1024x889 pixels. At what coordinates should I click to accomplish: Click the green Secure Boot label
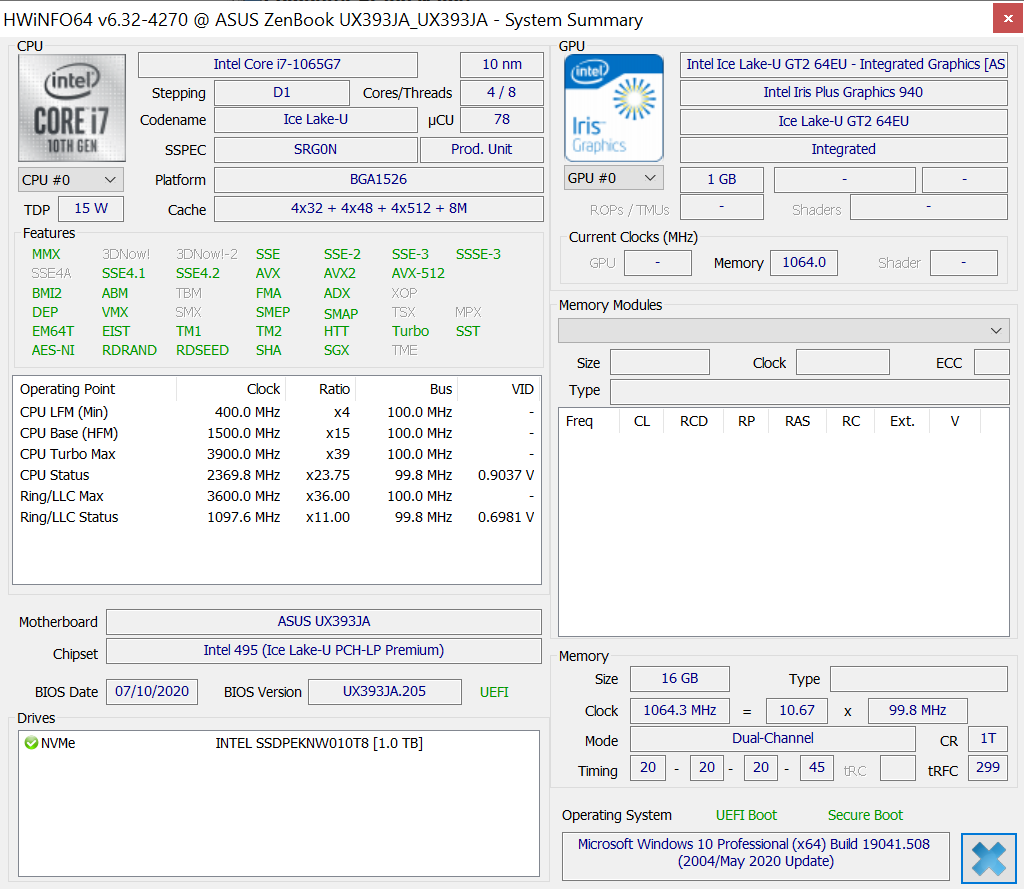[x=865, y=815]
